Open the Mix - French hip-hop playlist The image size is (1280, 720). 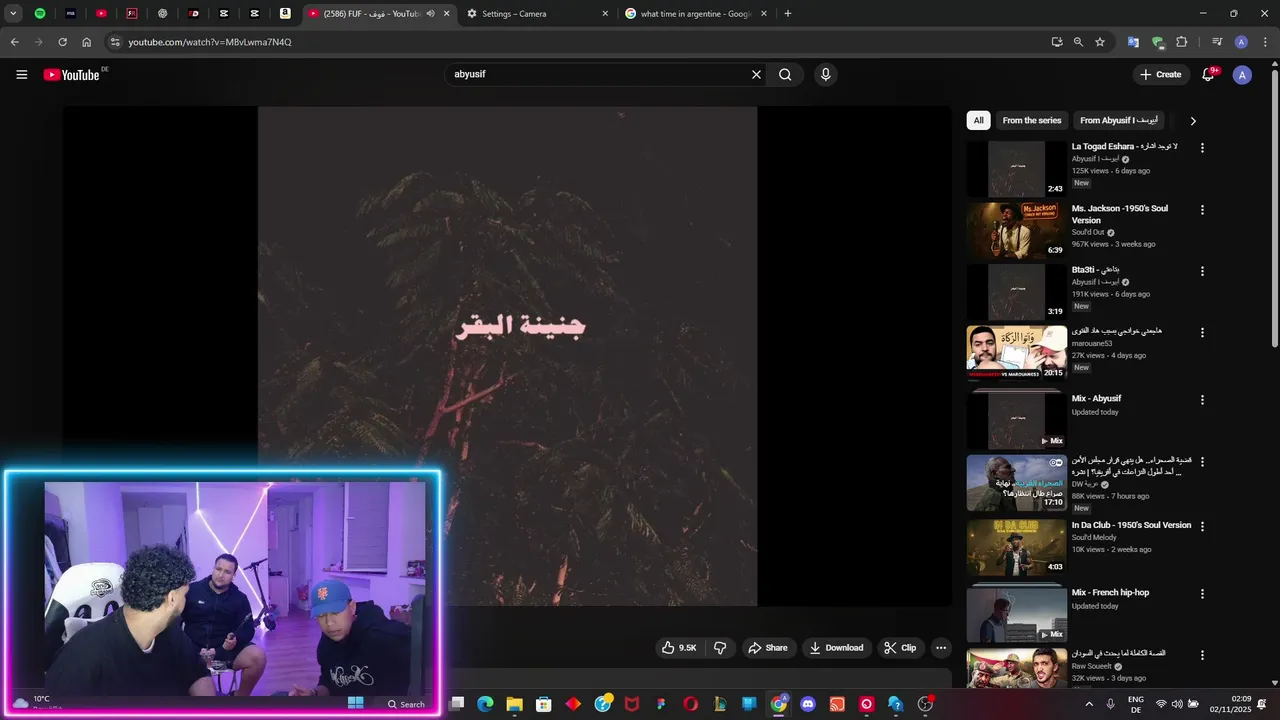pos(1016,612)
